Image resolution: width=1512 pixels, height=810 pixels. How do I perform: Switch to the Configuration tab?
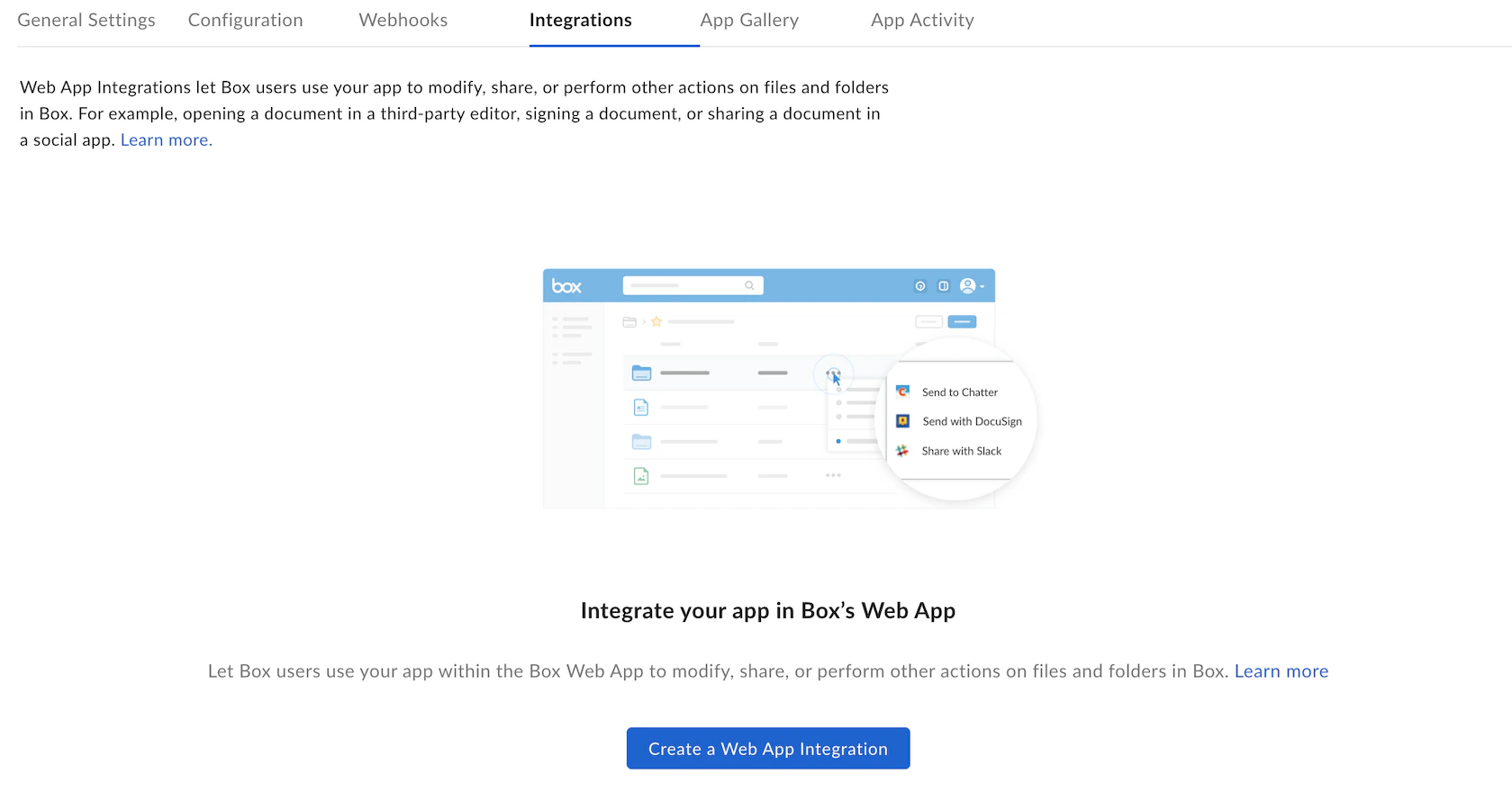[x=245, y=19]
